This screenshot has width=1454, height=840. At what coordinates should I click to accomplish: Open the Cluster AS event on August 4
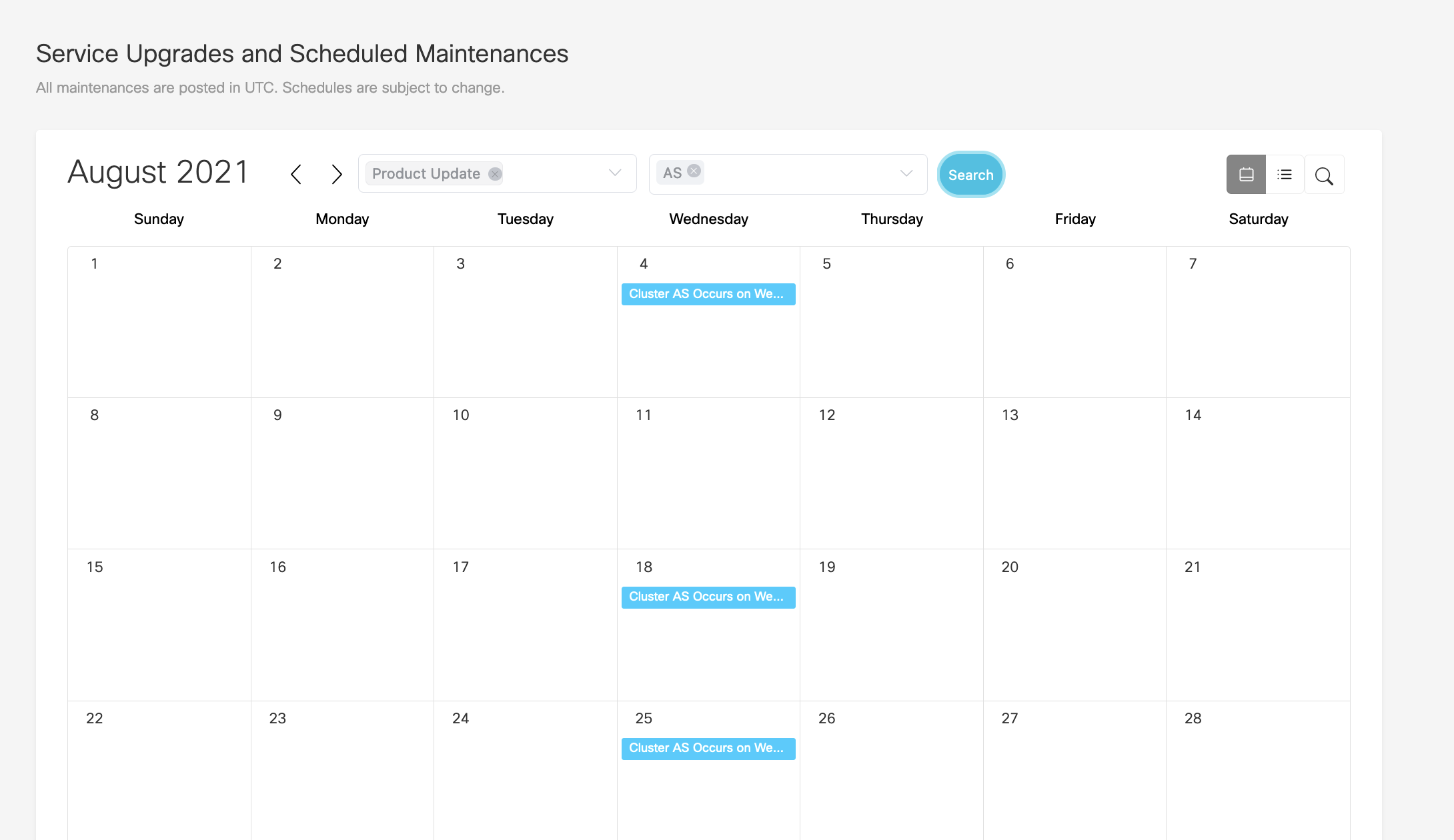(x=708, y=294)
